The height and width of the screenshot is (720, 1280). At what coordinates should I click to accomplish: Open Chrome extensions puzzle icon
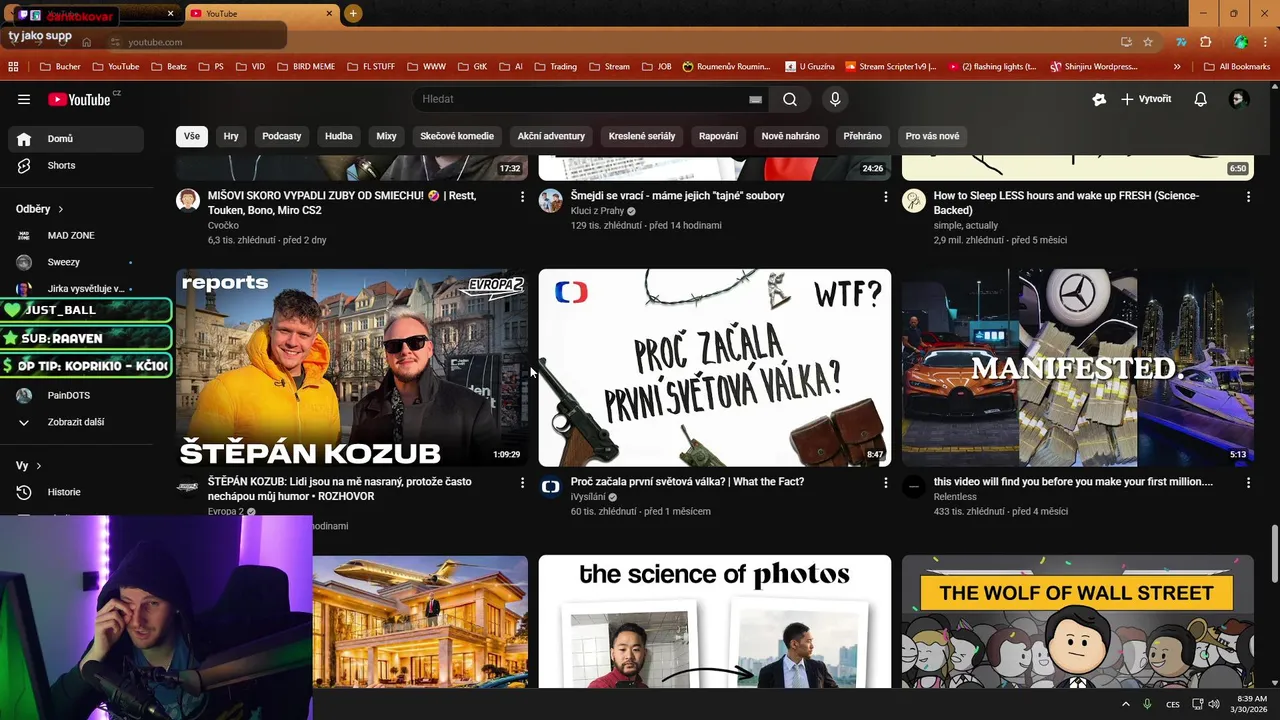[x=1205, y=42]
